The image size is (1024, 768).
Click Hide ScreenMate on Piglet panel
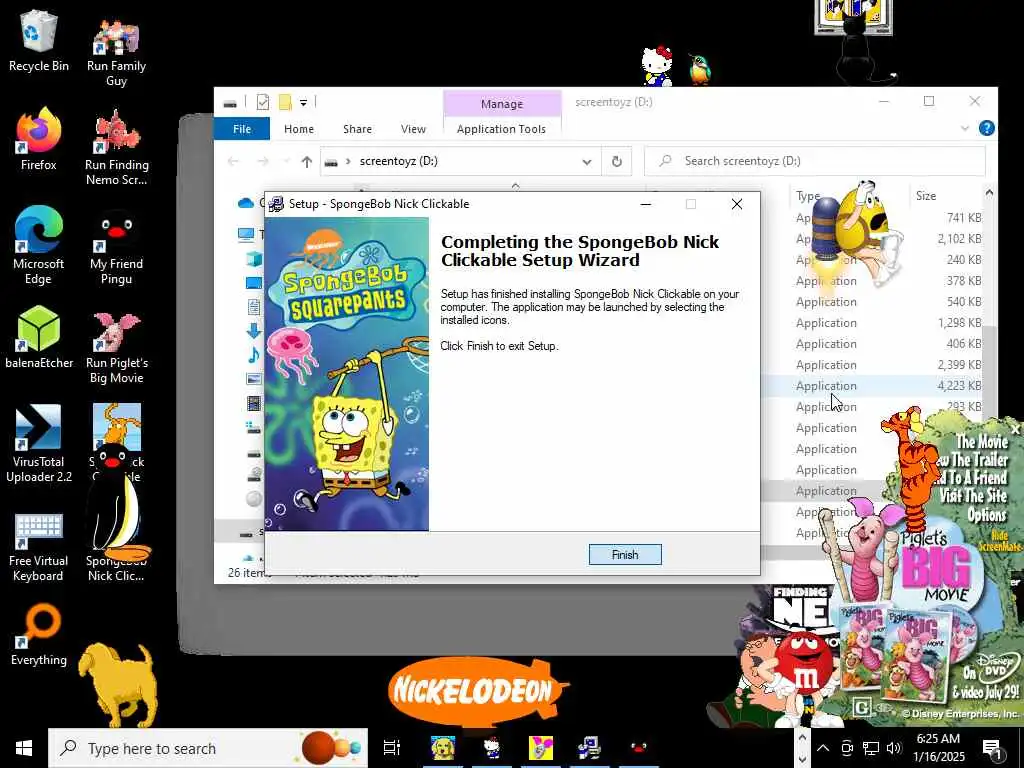point(999,541)
